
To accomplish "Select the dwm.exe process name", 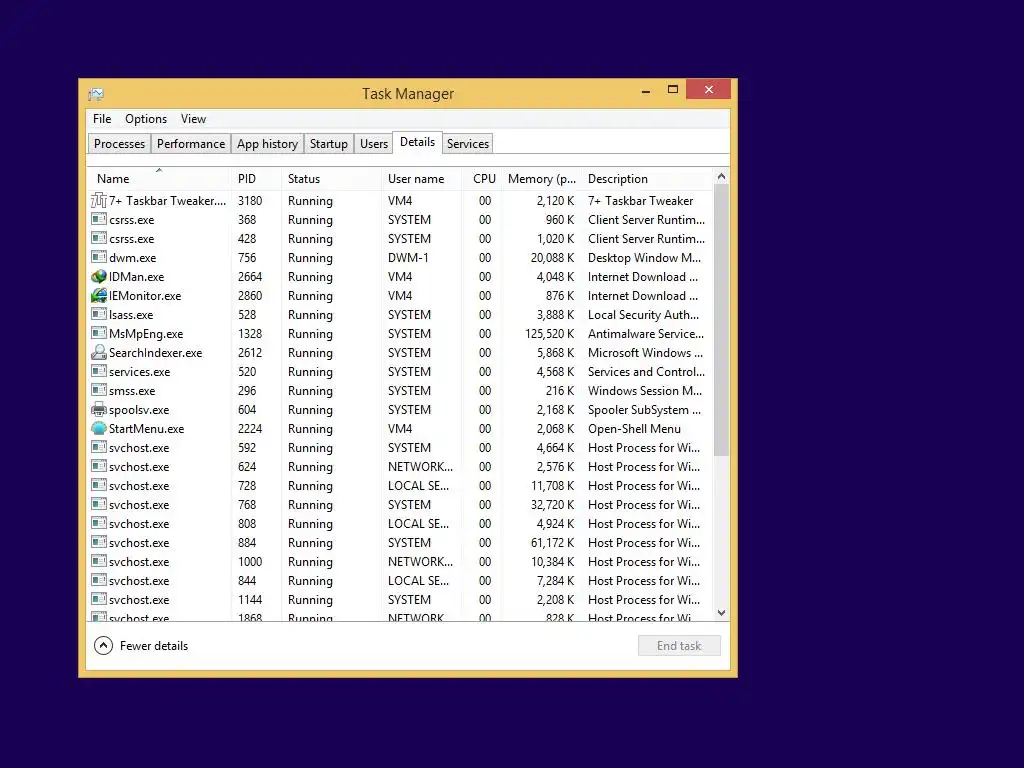I will pos(133,258).
